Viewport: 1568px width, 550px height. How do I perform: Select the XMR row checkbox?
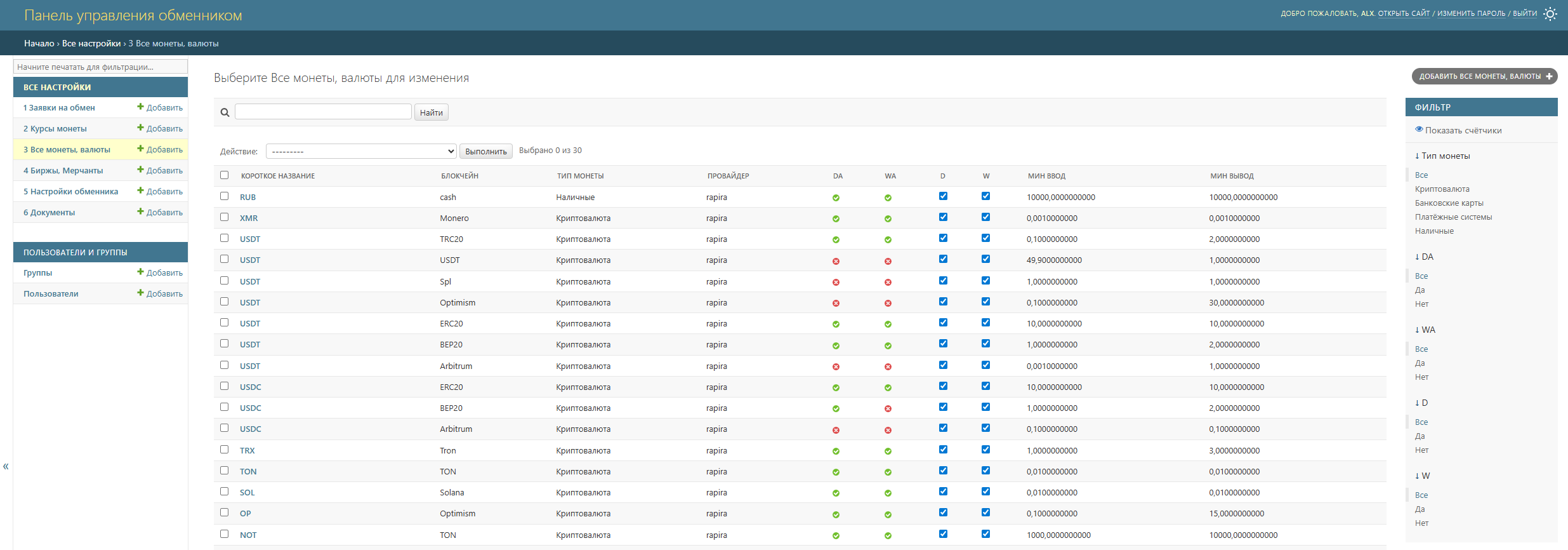tap(224, 217)
